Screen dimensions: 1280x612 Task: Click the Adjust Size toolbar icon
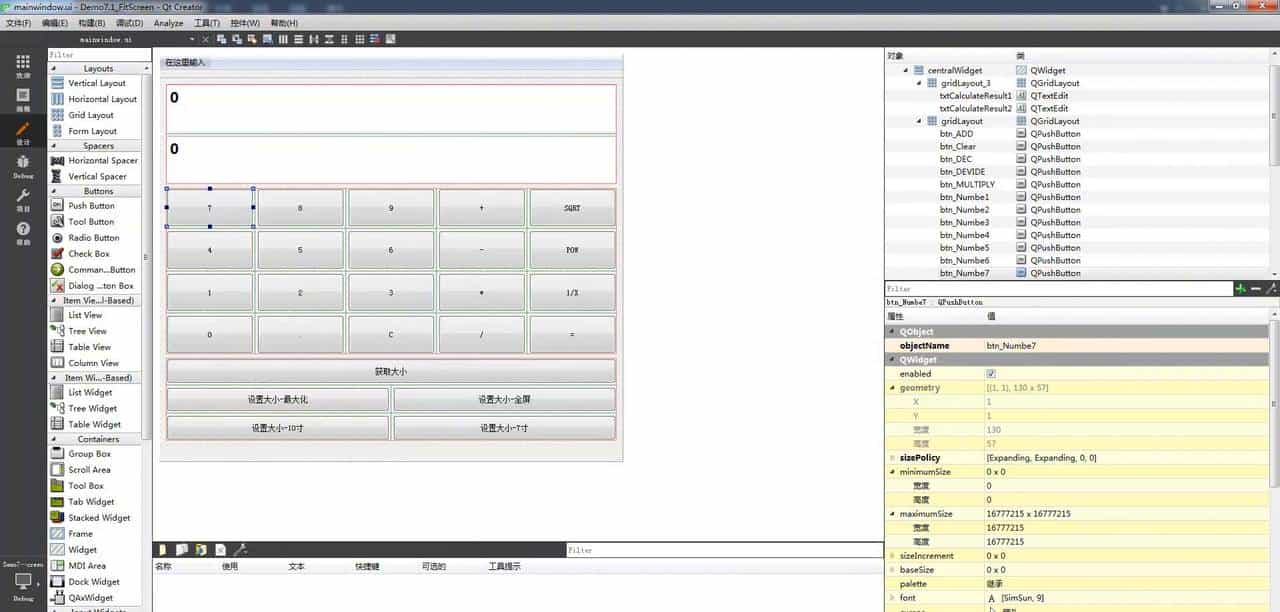[x=388, y=39]
